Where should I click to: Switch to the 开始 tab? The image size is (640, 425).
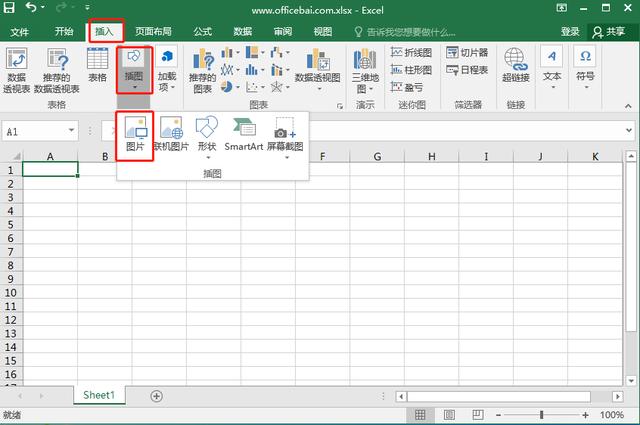(x=64, y=31)
